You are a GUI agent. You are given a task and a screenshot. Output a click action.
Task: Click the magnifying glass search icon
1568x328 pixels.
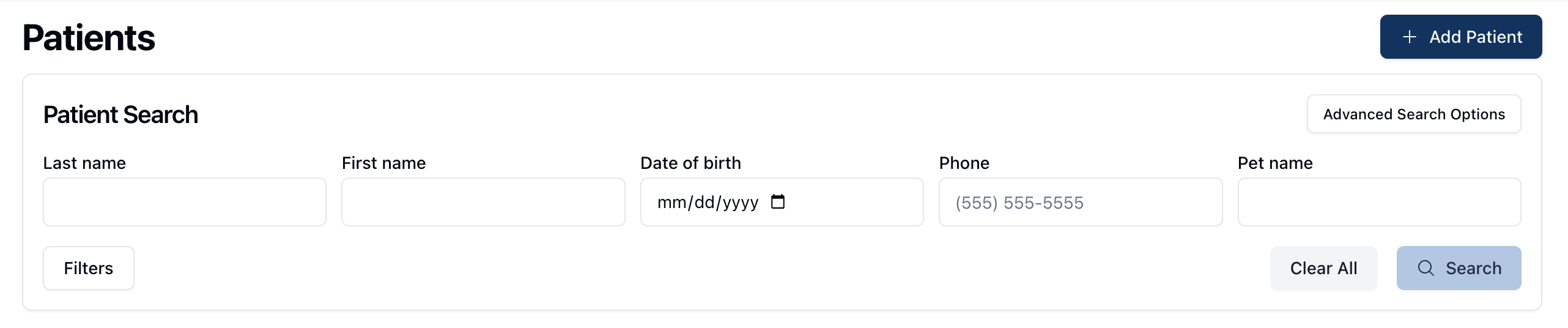(x=1426, y=268)
